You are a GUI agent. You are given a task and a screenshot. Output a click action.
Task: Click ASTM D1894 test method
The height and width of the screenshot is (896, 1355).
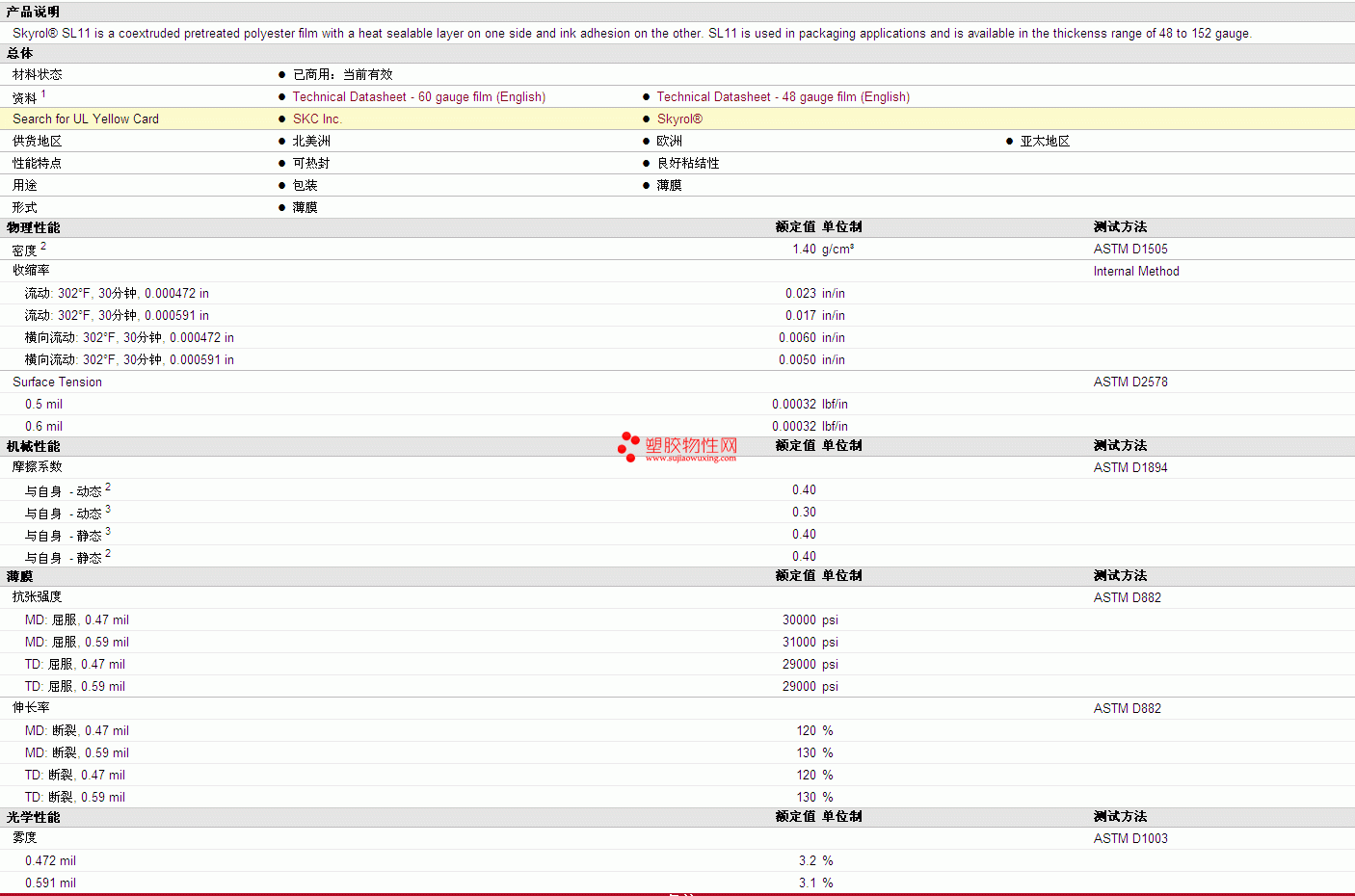[x=1130, y=467]
